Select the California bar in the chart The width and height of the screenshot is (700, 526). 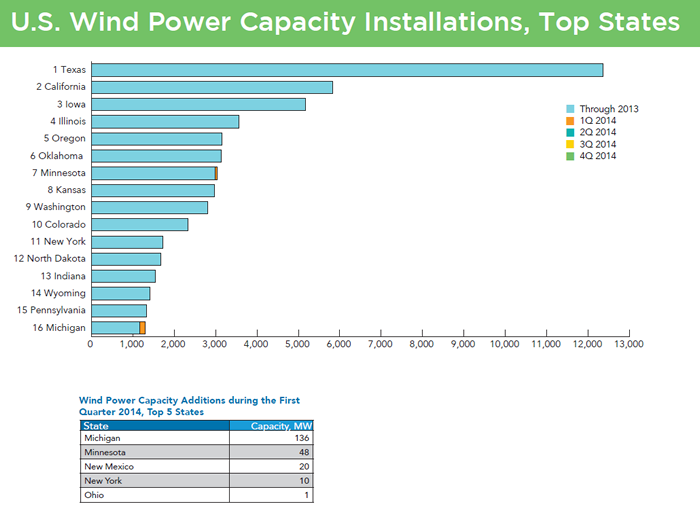point(212,87)
